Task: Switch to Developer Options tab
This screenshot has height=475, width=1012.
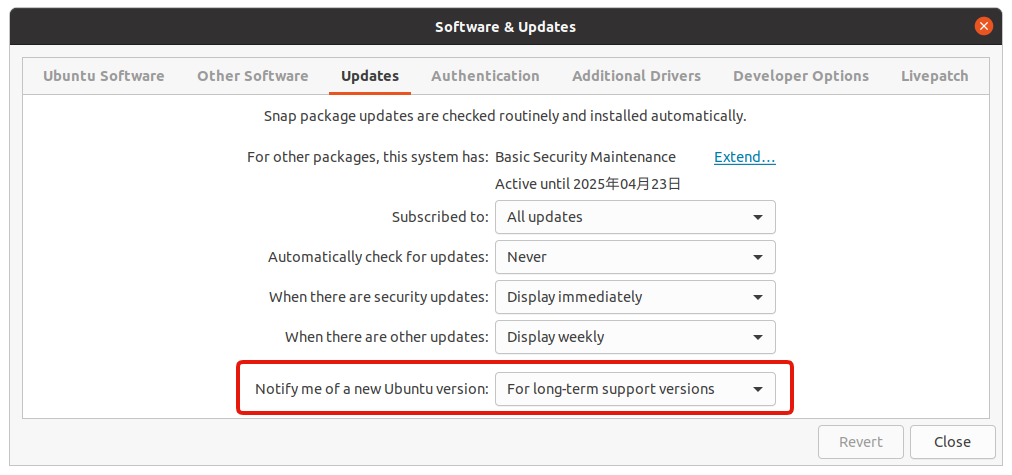Action: [x=801, y=76]
